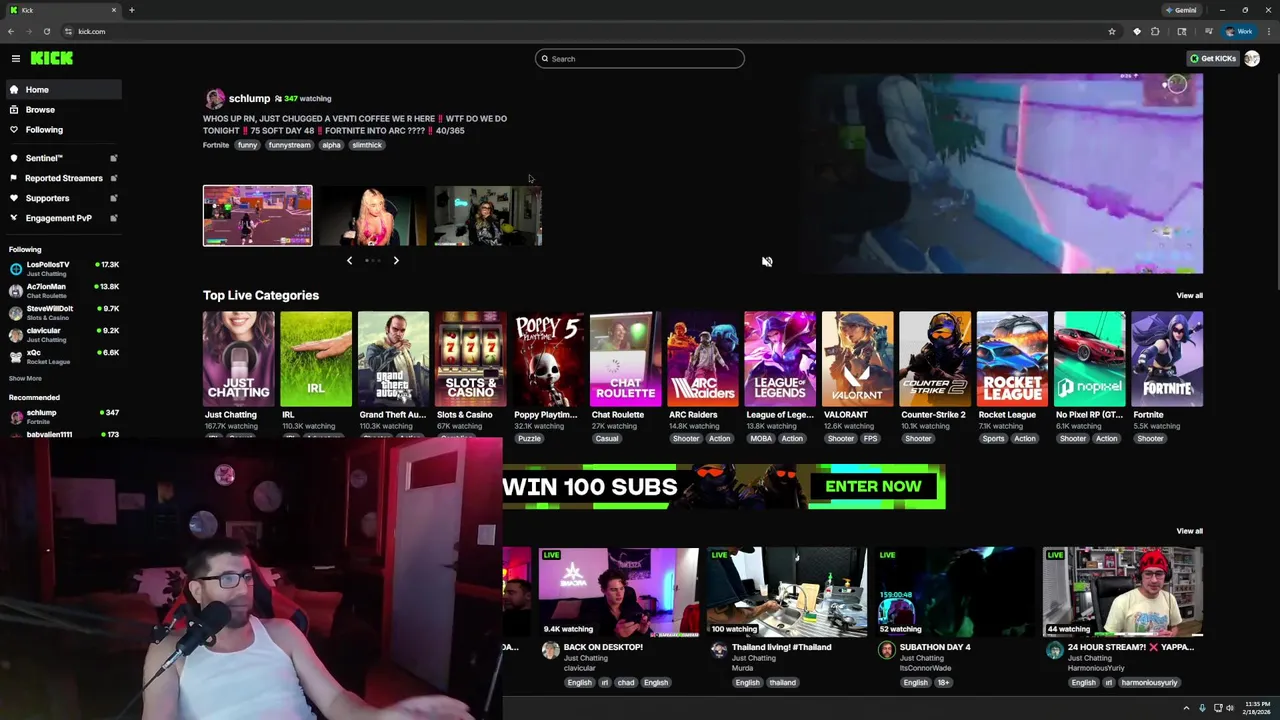The width and height of the screenshot is (1280, 720).
Task: Click the Get KICKs button
Action: [x=1212, y=59]
